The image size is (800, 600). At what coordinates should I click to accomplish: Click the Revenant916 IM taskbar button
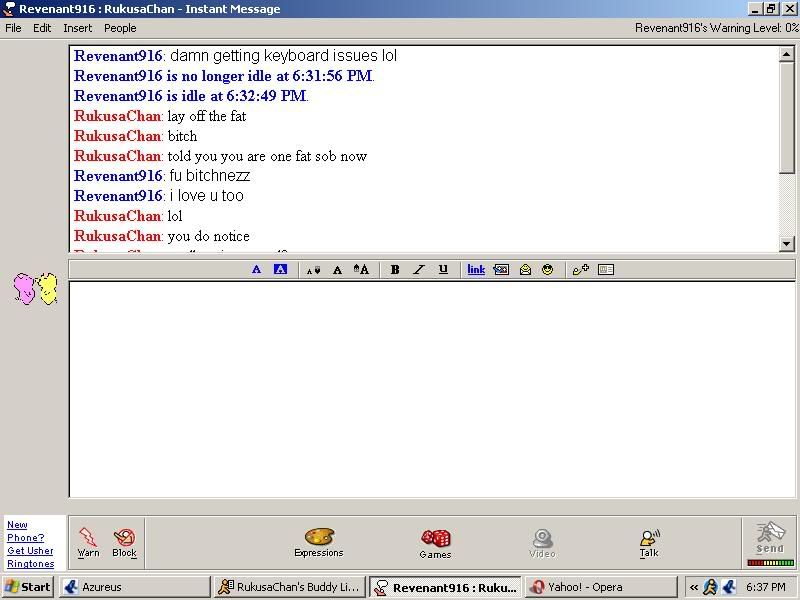446,587
